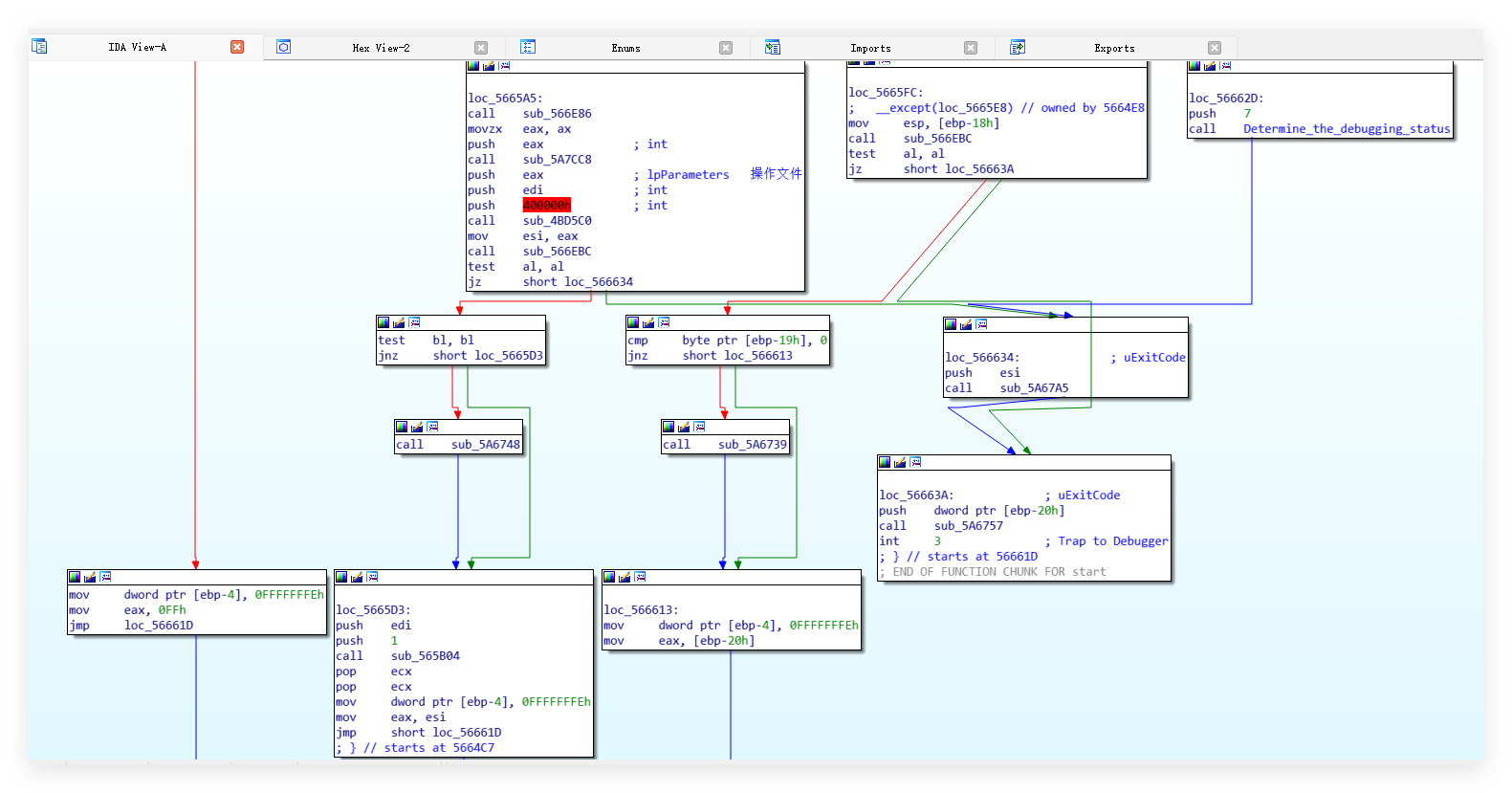Switch to the Hex View-2 tab
This screenshot has height=793, width=1512.
tap(381, 48)
